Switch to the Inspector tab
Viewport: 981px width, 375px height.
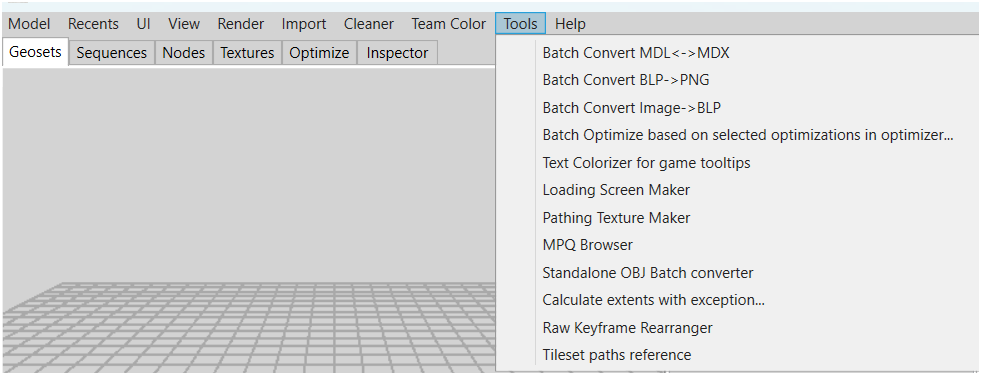coord(397,53)
